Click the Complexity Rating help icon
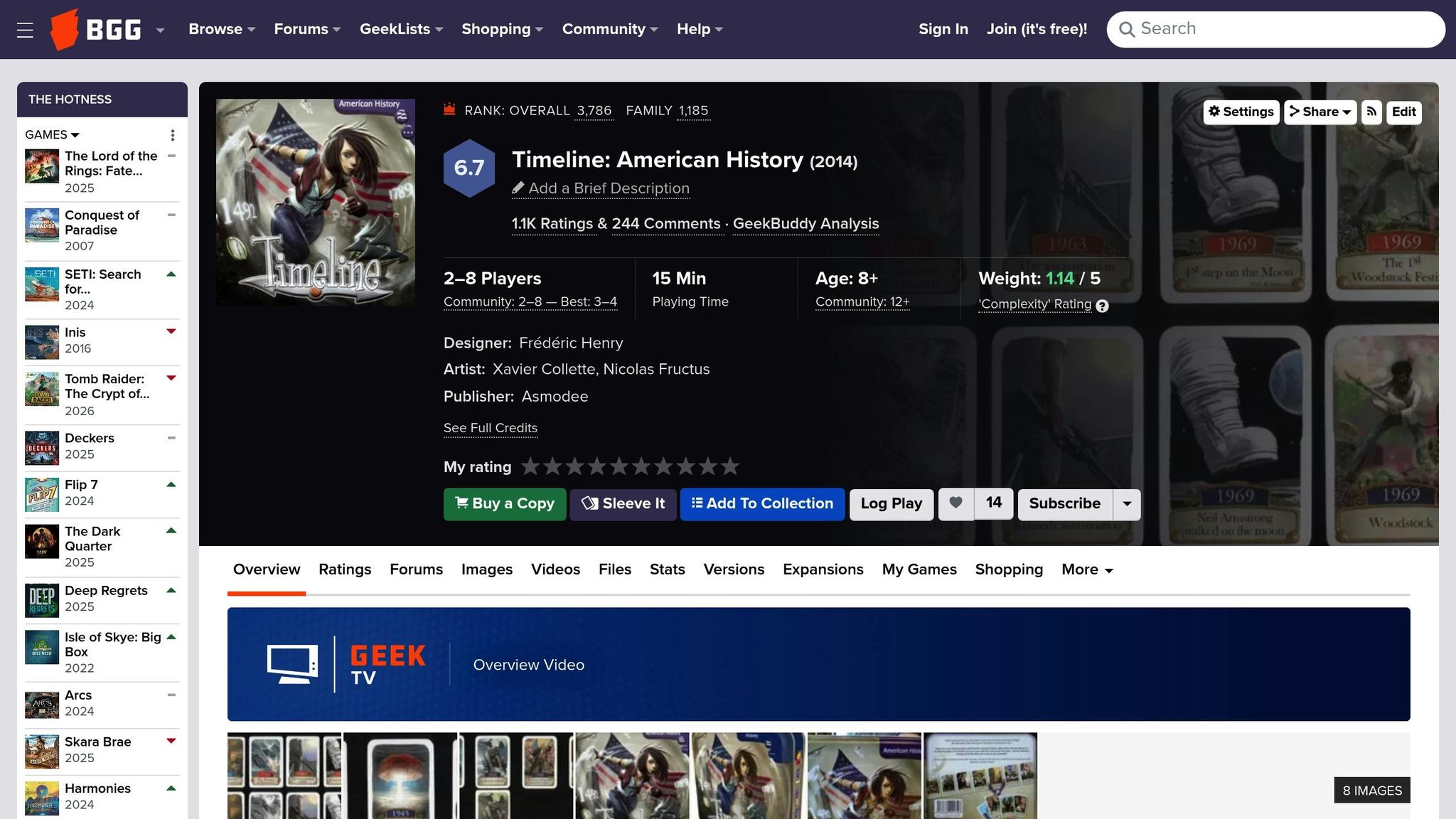Image resolution: width=1456 pixels, height=819 pixels. click(x=1102, y=306)
